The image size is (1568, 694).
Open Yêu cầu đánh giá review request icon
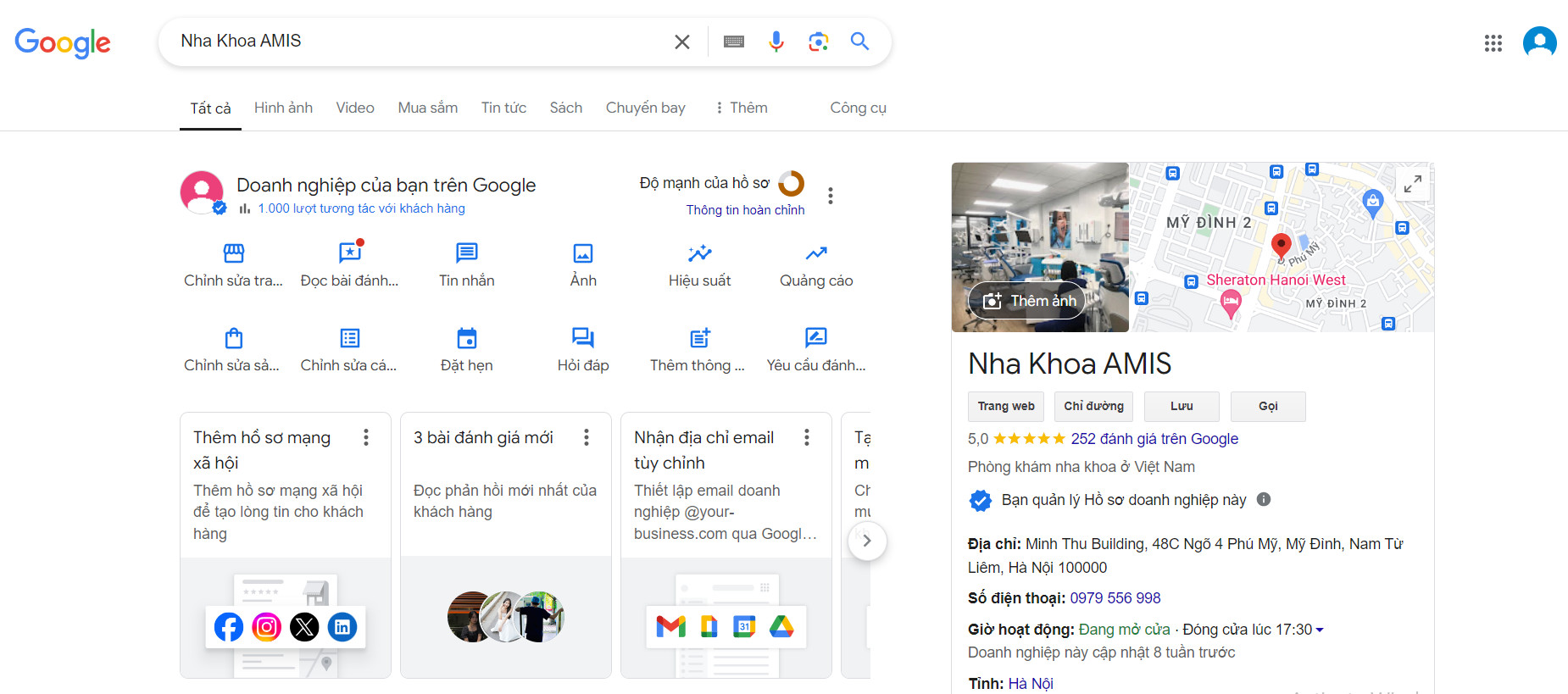(816, 337)
